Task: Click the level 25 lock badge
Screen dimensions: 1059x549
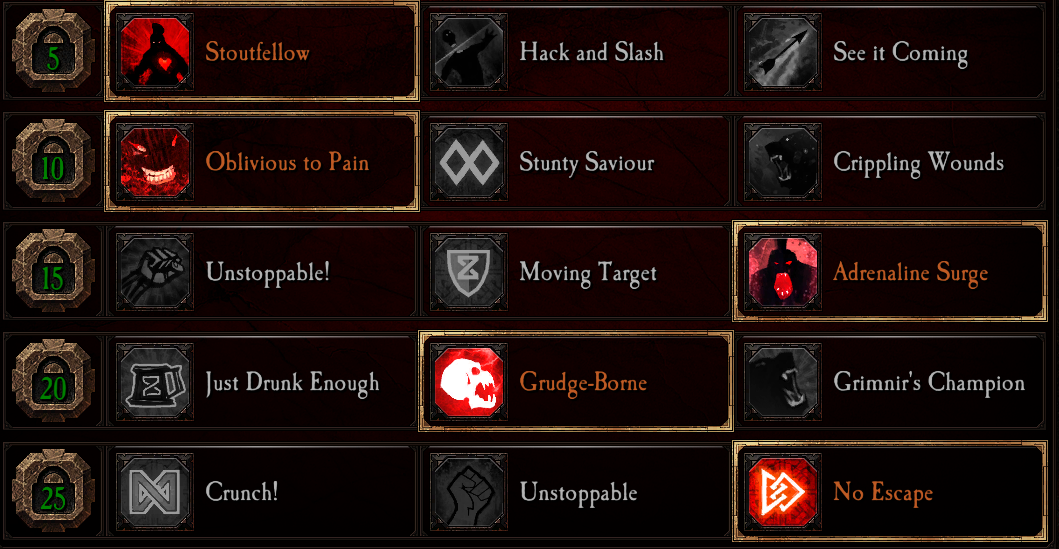Action: tap(53, 492)
